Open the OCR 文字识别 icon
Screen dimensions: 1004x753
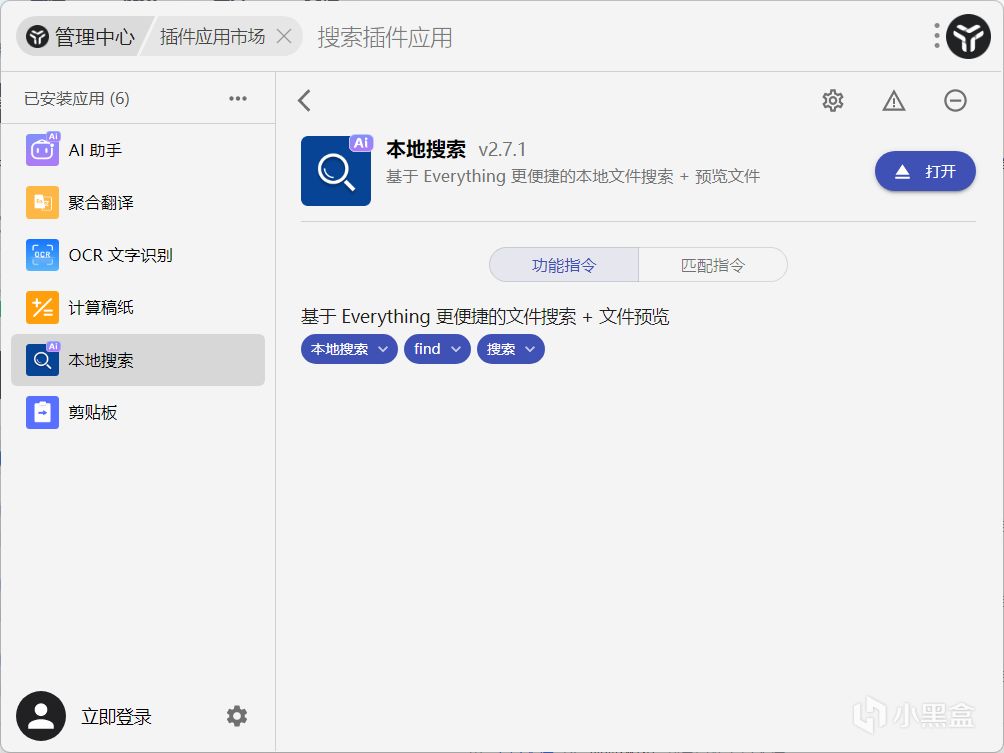[x=42, y=255]
